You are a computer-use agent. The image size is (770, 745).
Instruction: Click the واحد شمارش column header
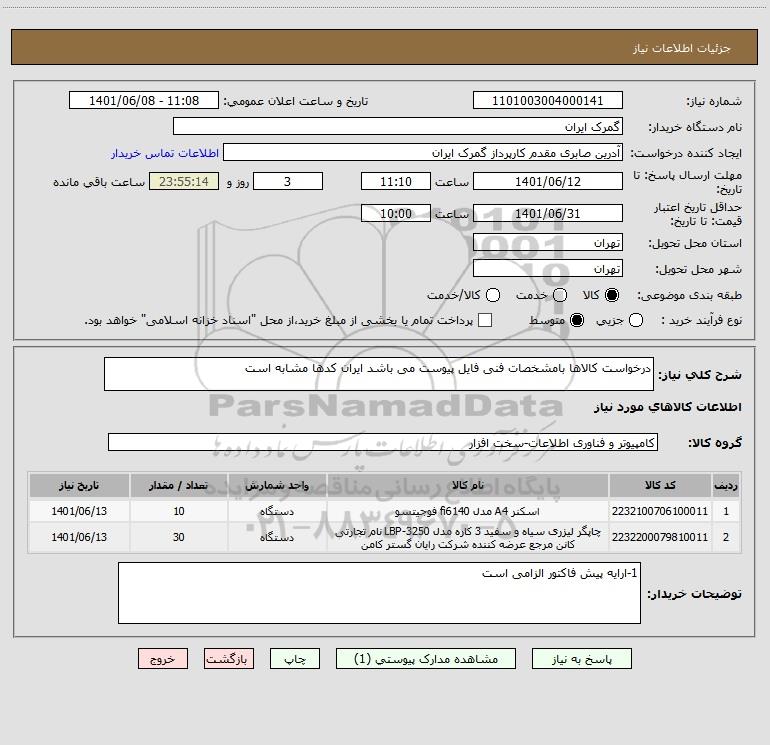(x=277, y=485)
